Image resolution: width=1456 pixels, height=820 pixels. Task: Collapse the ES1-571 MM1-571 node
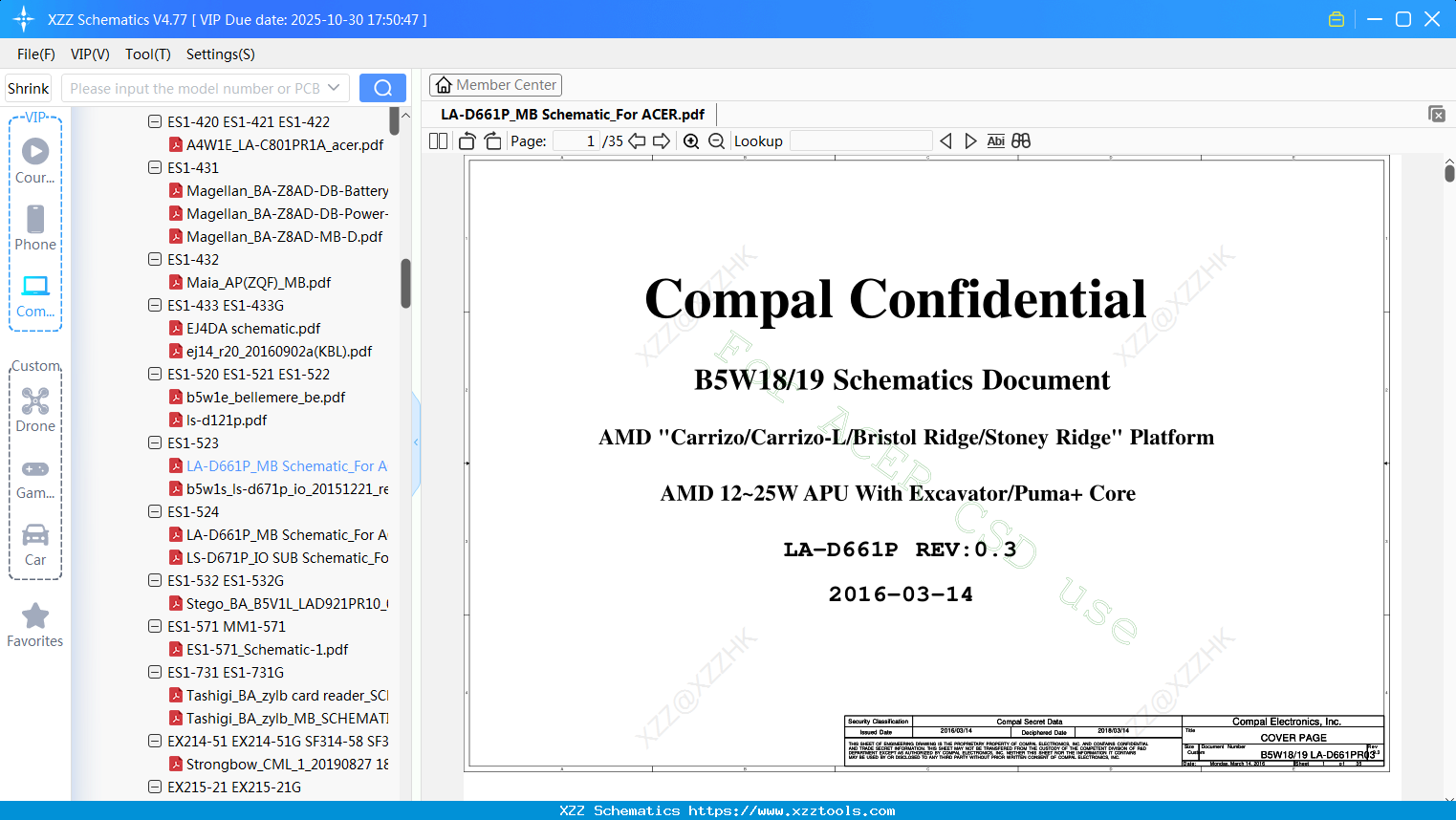pos(155,626)
